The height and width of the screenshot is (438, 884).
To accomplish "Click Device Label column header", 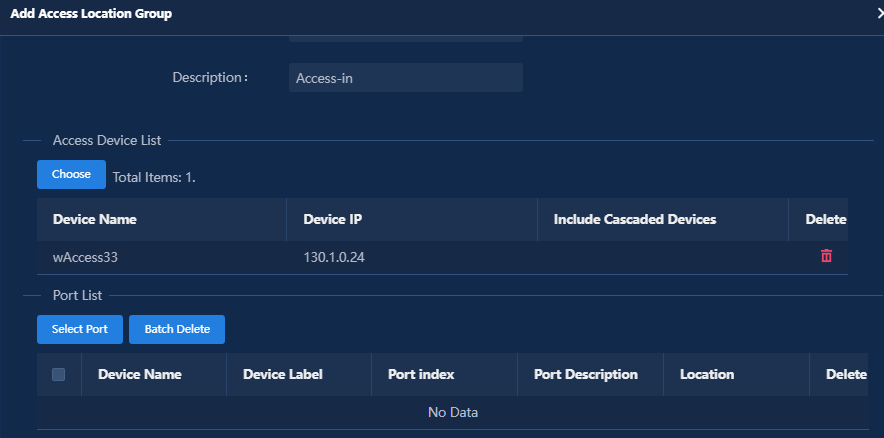I will [282, 374].
